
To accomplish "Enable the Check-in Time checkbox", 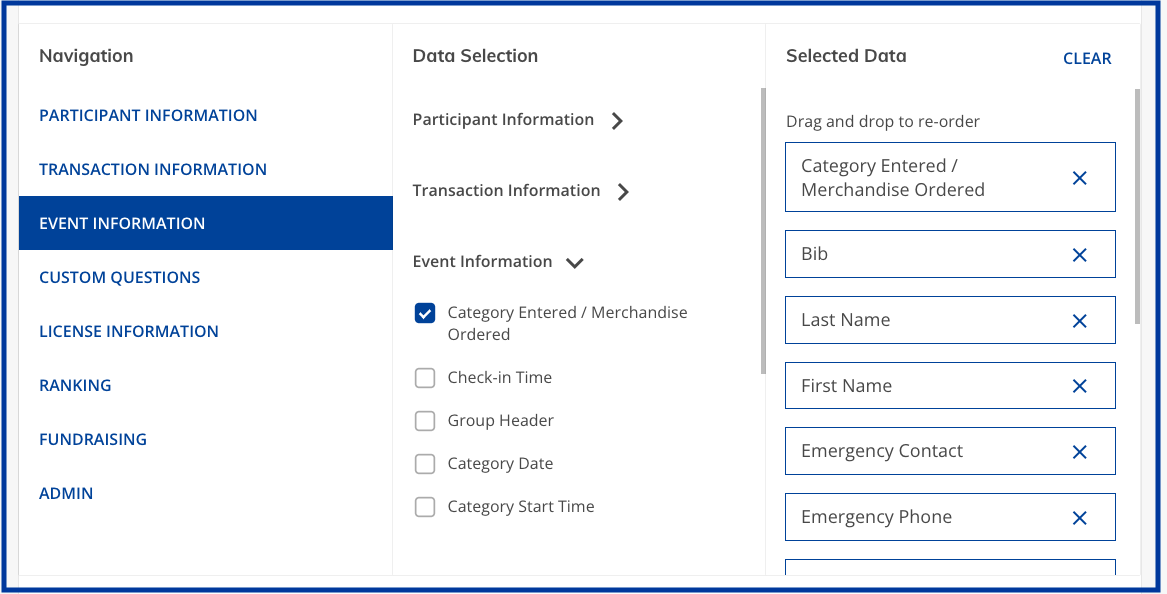I will [425, 378].
